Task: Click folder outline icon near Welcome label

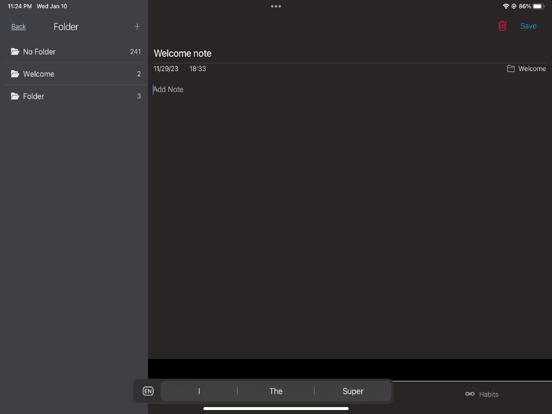Action: tap(510, 69)
